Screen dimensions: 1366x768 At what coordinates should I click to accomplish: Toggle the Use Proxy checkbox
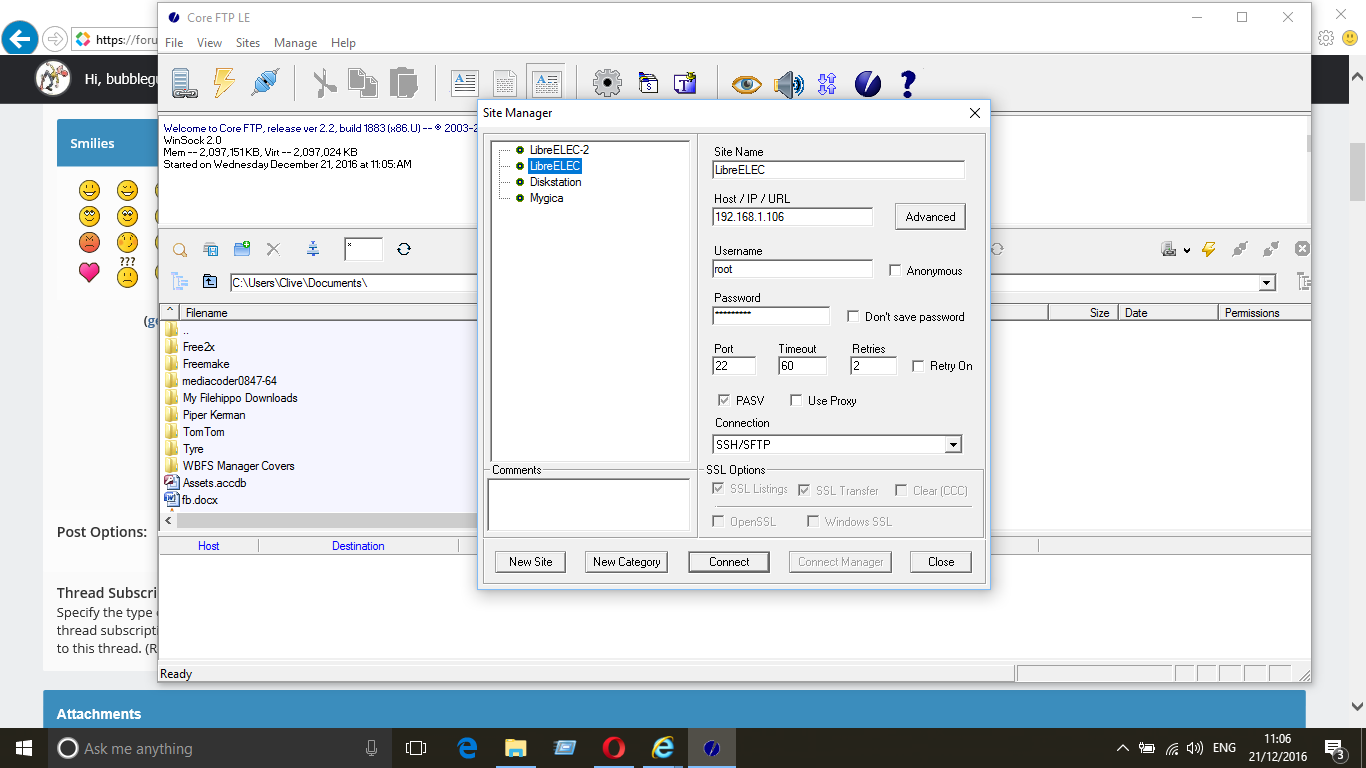(796, 401)
